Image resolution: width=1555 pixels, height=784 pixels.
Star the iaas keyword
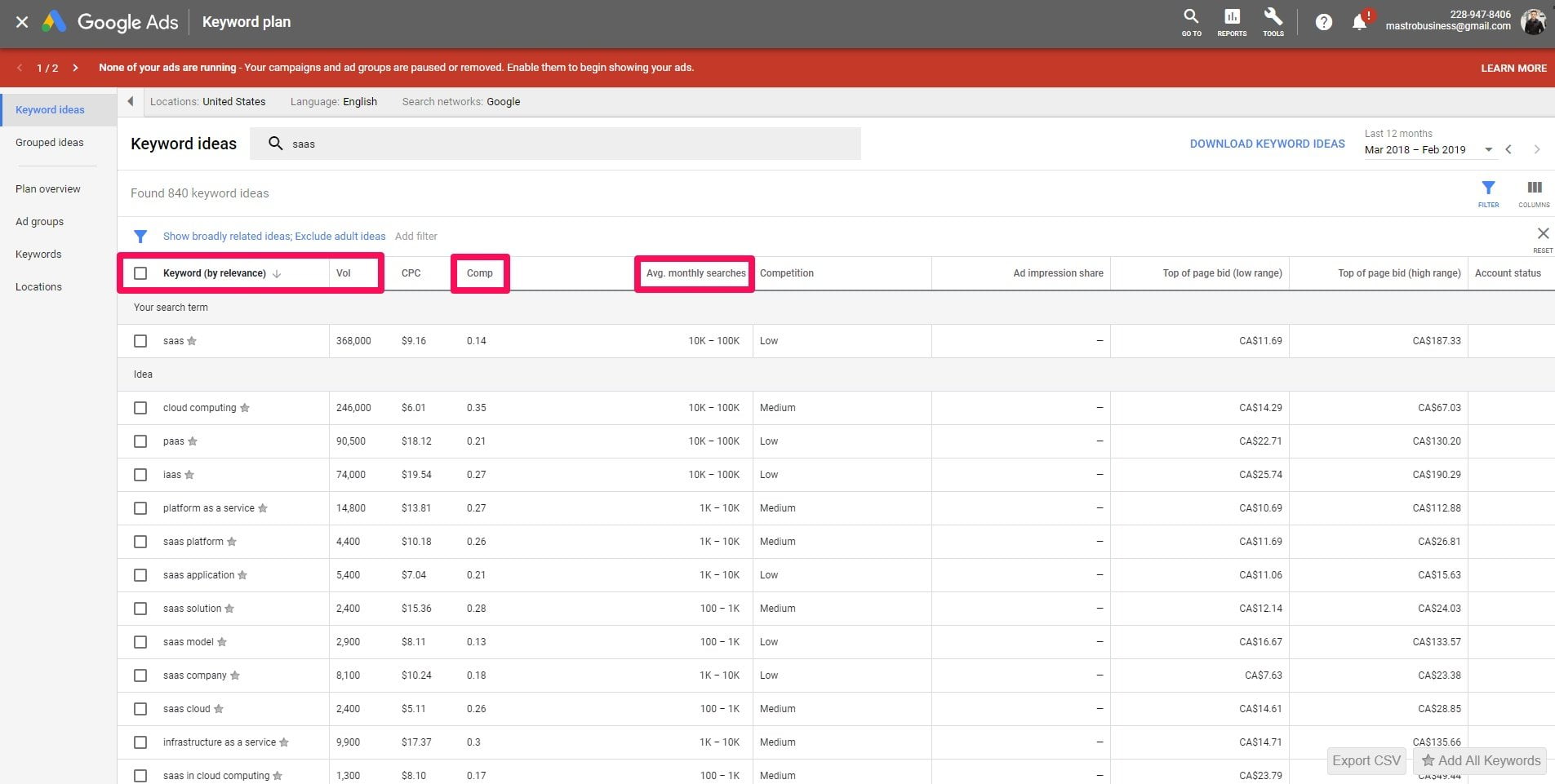[189, 475]
